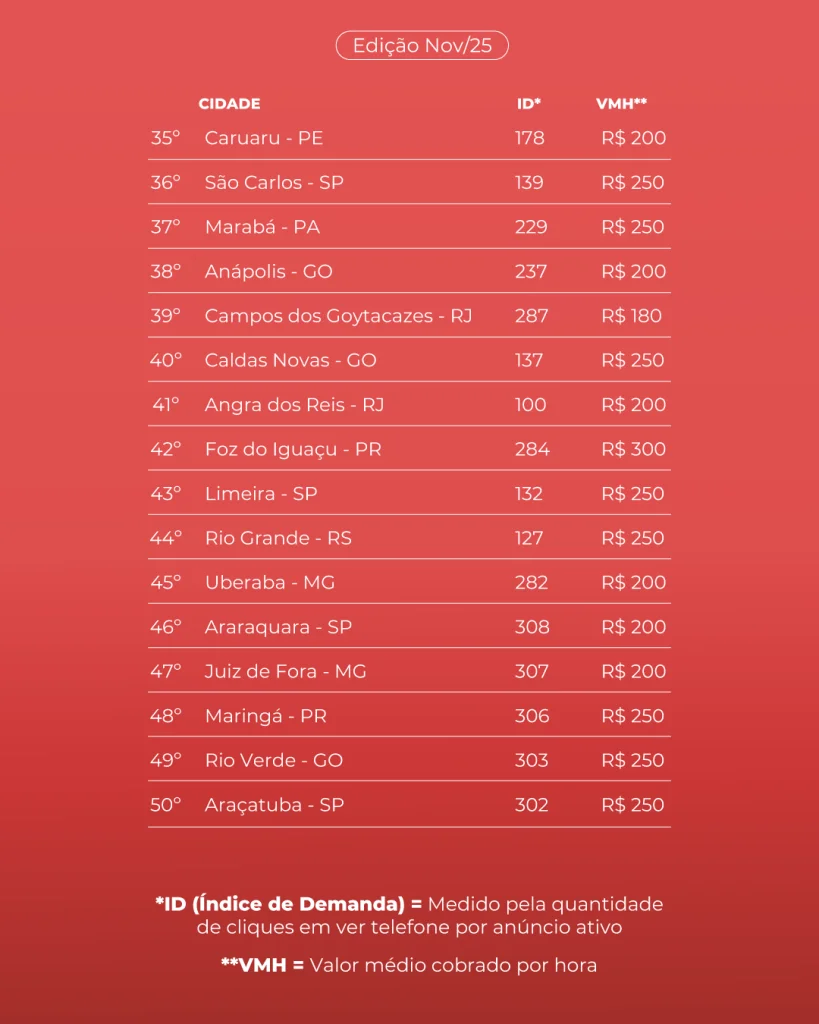The width and height of the screenshot is (819, 1024).
Task: Click the ID (Índice de Demanda) footnote
Action: click(409, 915)
